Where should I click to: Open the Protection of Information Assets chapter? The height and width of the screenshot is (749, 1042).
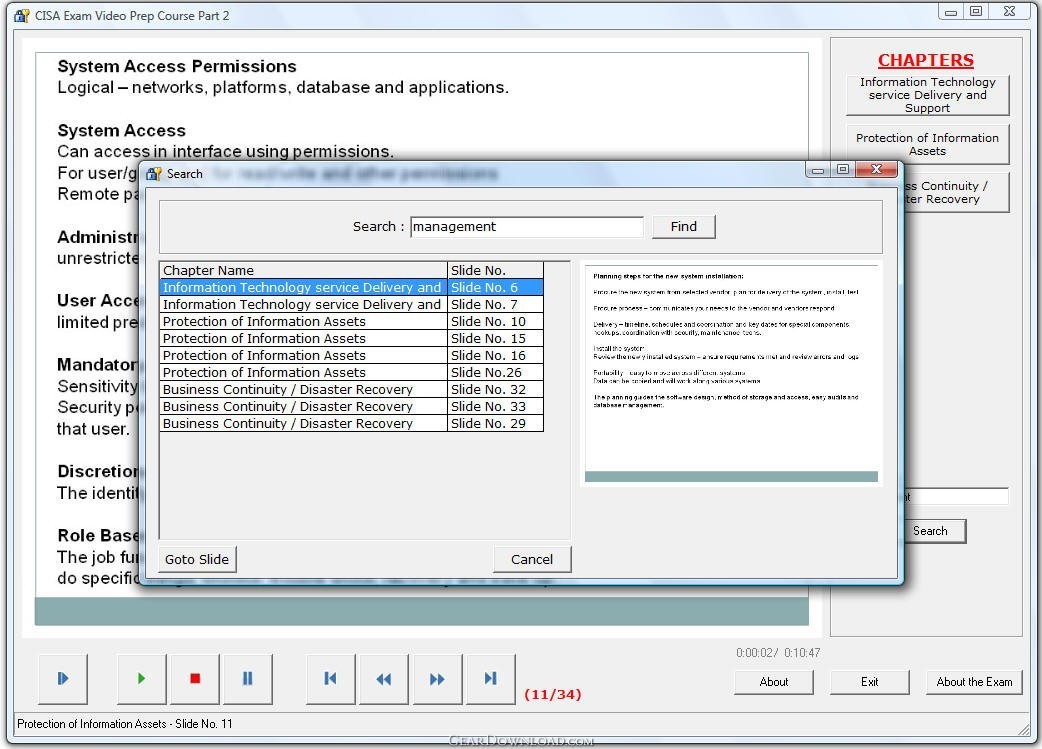[x=927, y=144]
